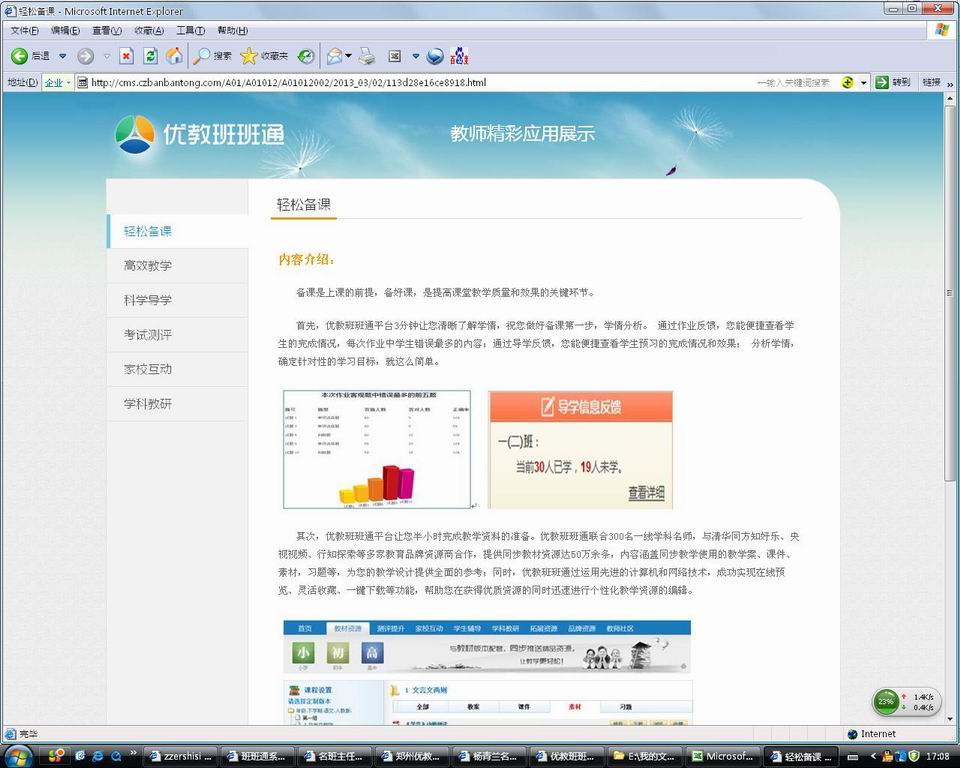This screenshot has height=768, width=960.
Task: Click the address bar URL field
Action: coord(416,83)
